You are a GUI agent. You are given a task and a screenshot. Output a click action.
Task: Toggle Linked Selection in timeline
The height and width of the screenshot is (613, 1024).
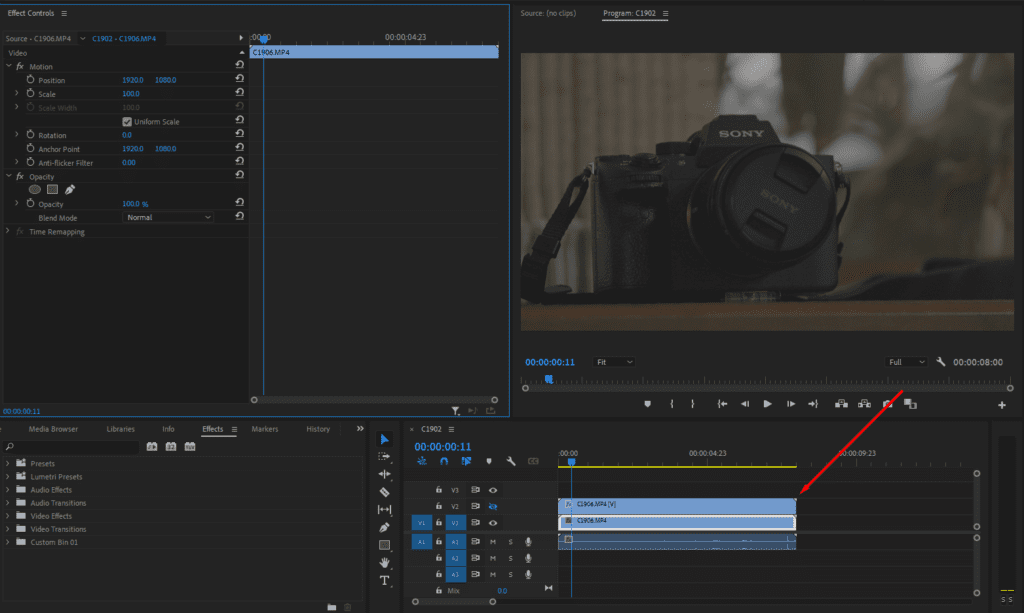click(466, 461)
